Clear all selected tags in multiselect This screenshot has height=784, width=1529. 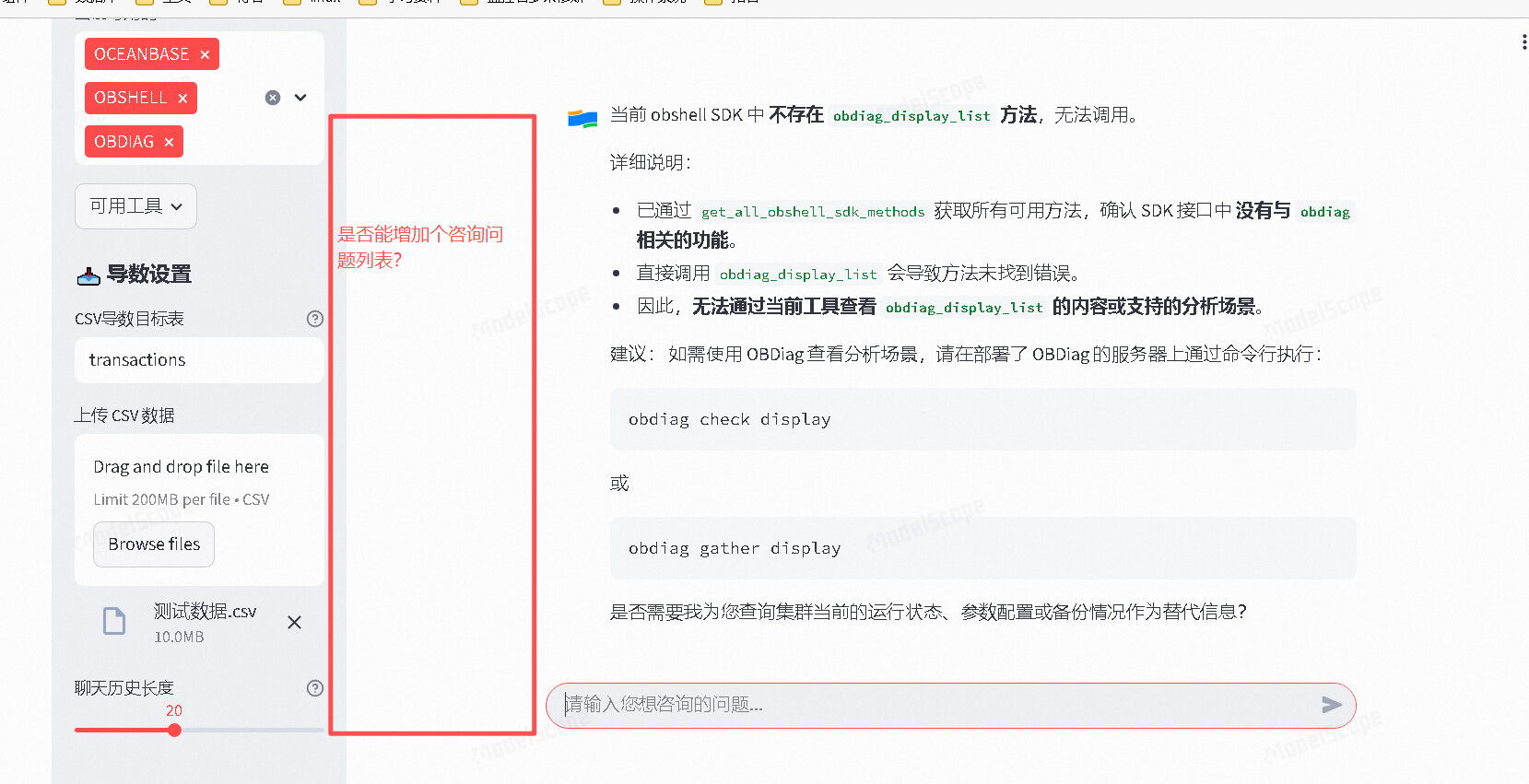point(273,98)
